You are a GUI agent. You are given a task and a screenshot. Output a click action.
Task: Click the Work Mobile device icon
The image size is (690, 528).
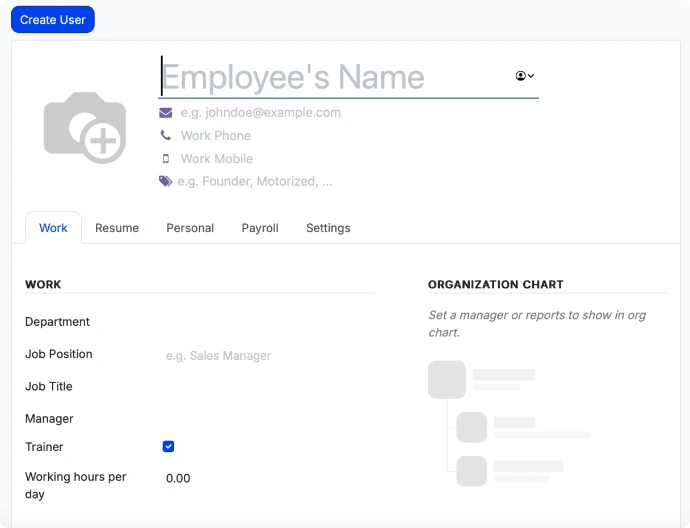(x=165, y=159)
